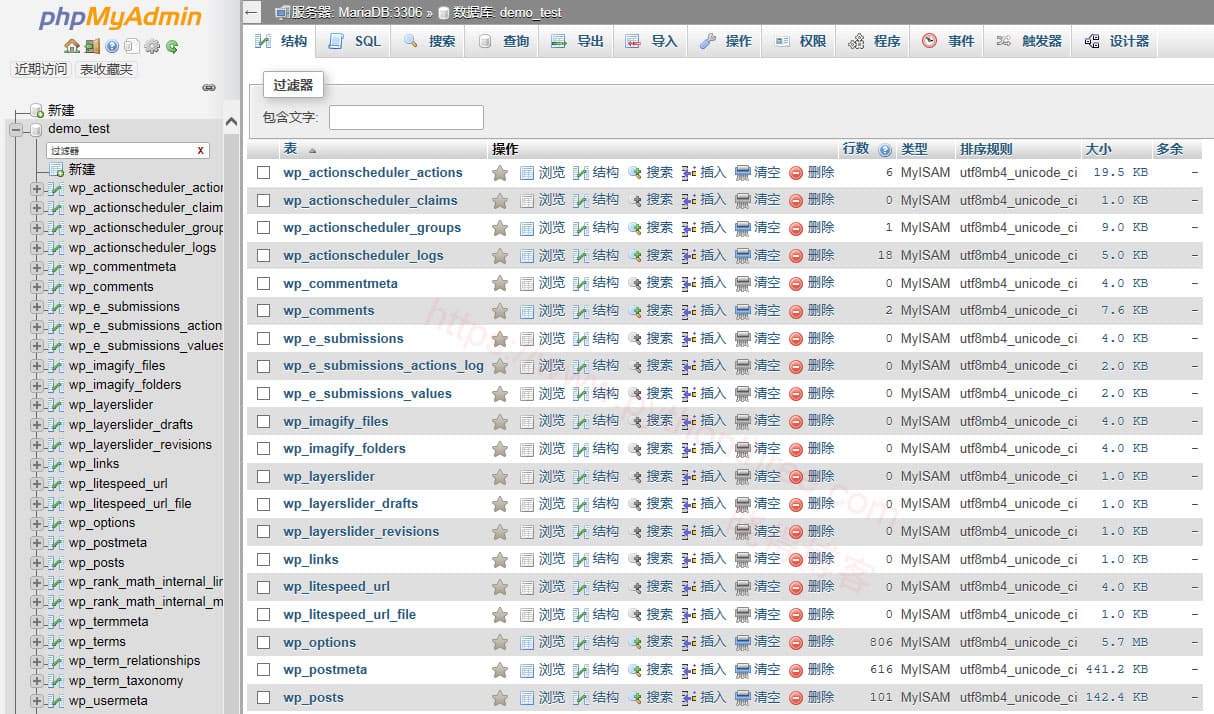Click the browse icon for wp_posts
This screenshot has height=714, width=1214.
point(527,698)
